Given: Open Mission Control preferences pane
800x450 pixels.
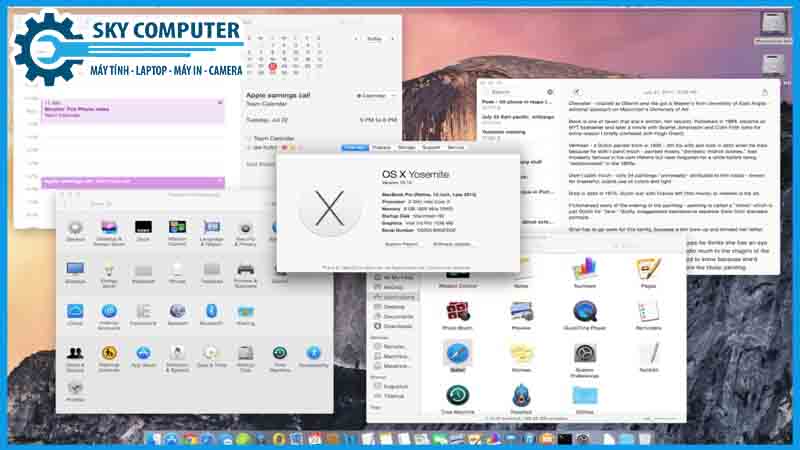Looking at the screenshot, I should (x=177, y=232).
